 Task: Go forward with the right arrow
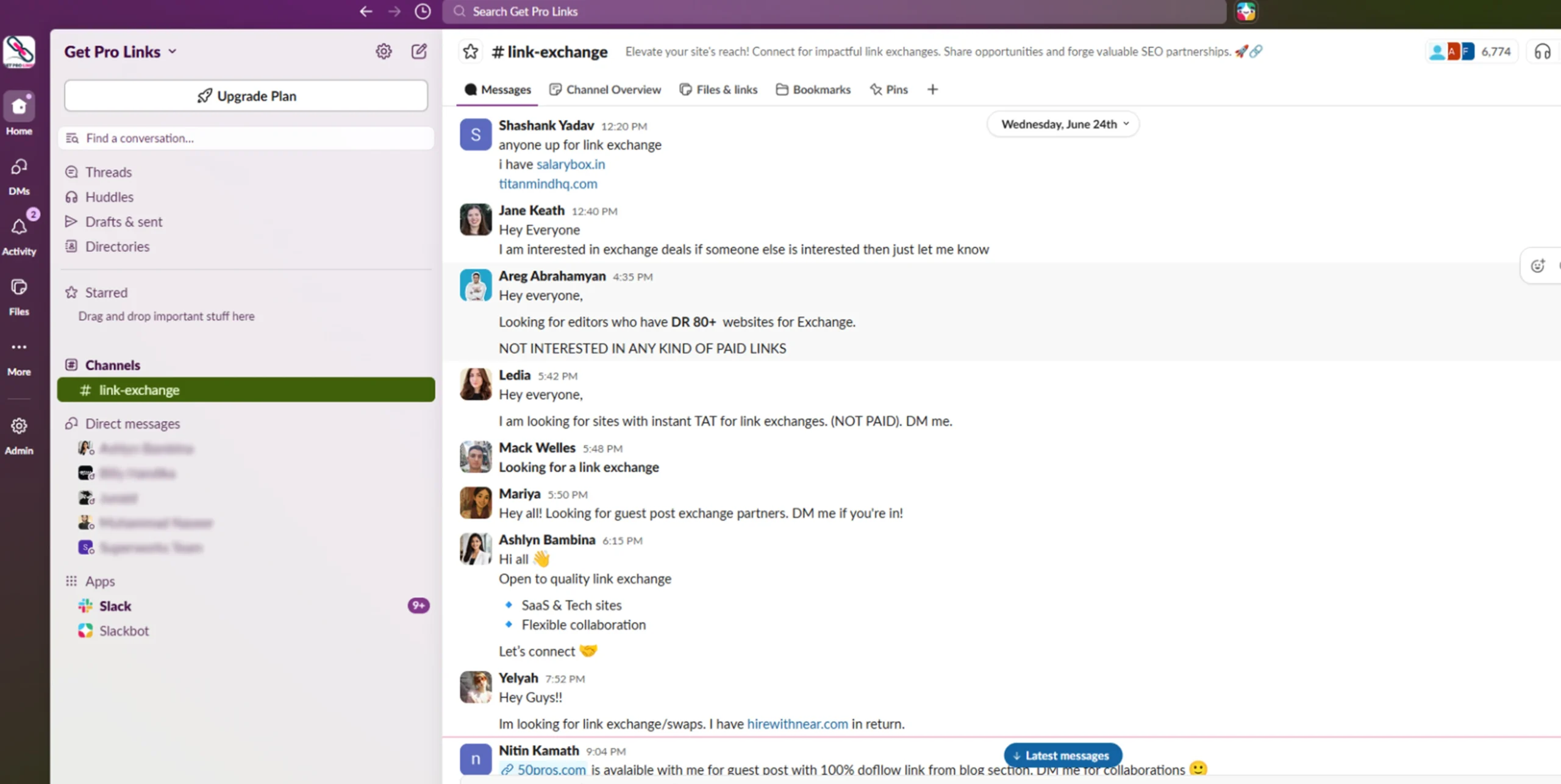coord(395,12)
